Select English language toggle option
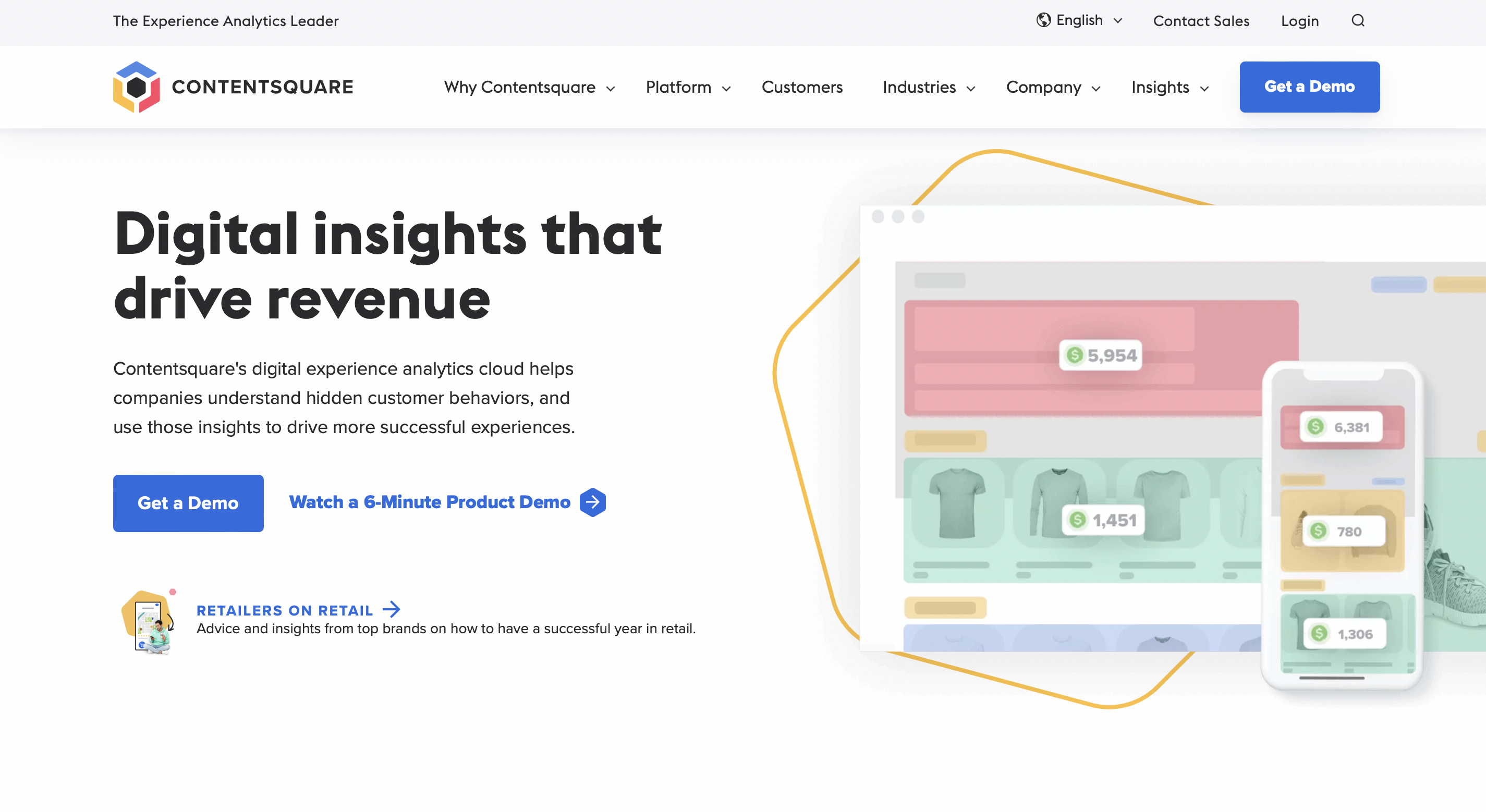Image resolution: width=1486 pixels, height=812 pixels. tap(1078, 20)
